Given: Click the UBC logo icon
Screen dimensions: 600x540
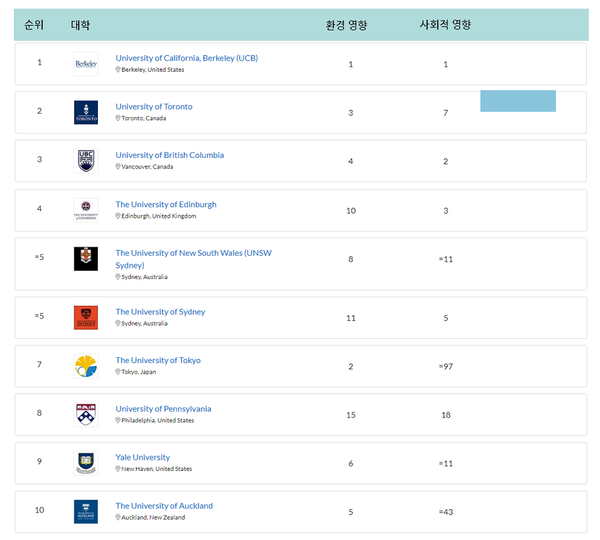Looking at the screenshot, I should click(86, 161).
